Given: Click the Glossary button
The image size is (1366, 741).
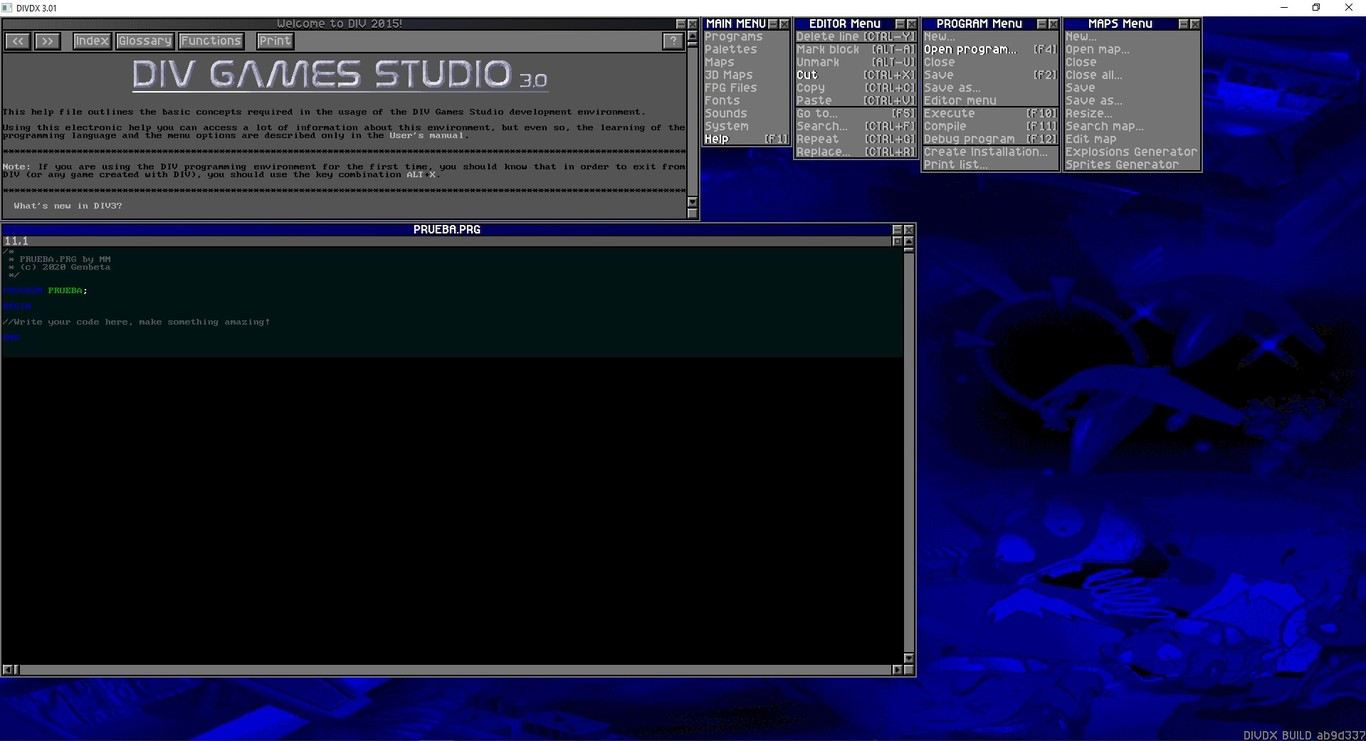Looking at the screenshot, I should 144,41.
